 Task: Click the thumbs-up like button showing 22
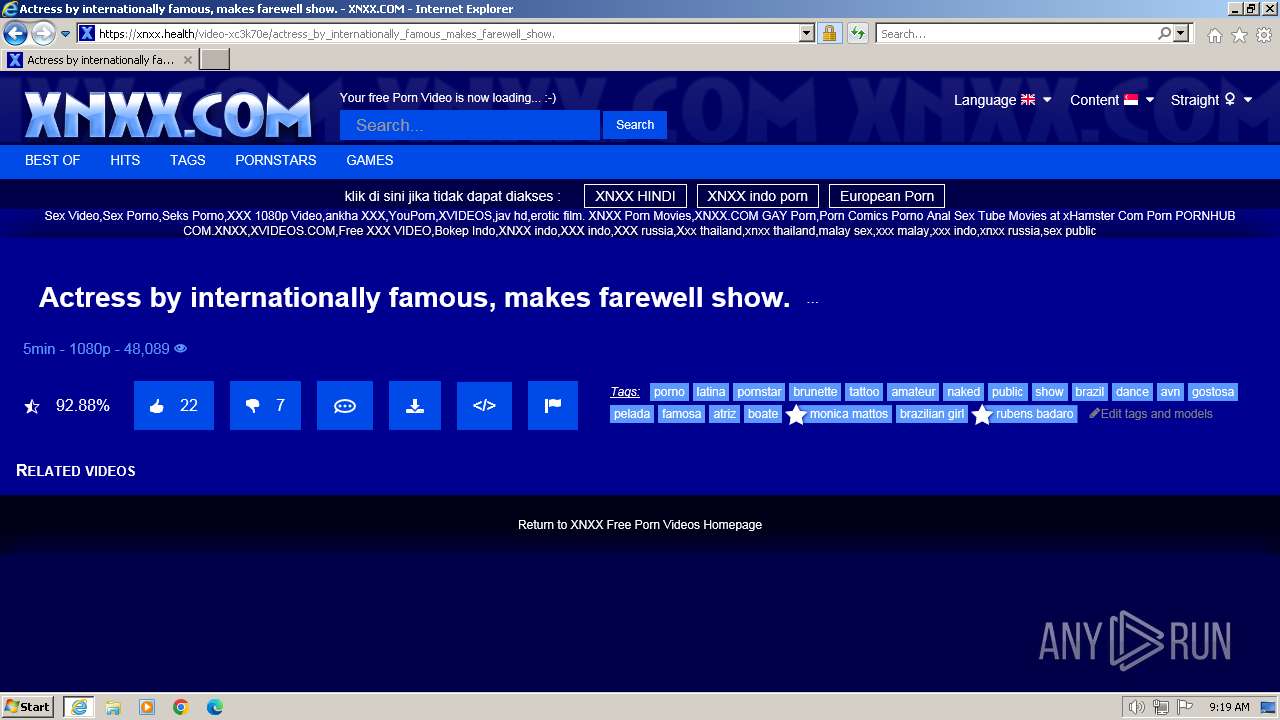pyautogui.click(x=174, y=406)
